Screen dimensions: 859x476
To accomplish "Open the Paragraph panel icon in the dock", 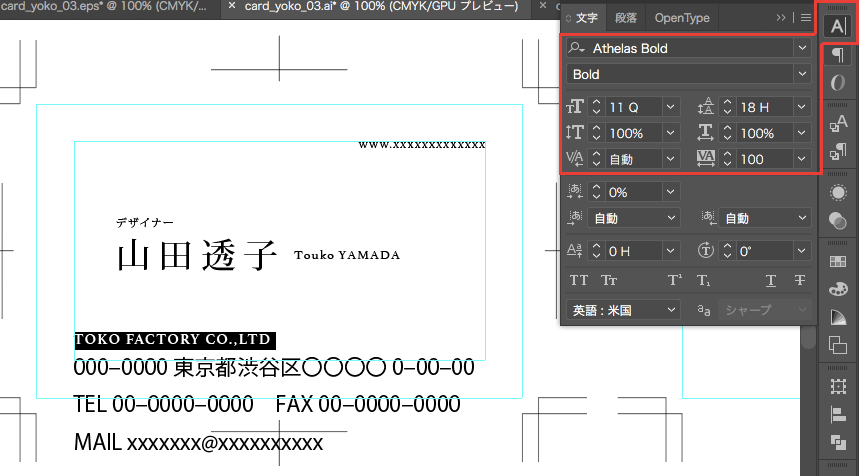I will point(838,57).
